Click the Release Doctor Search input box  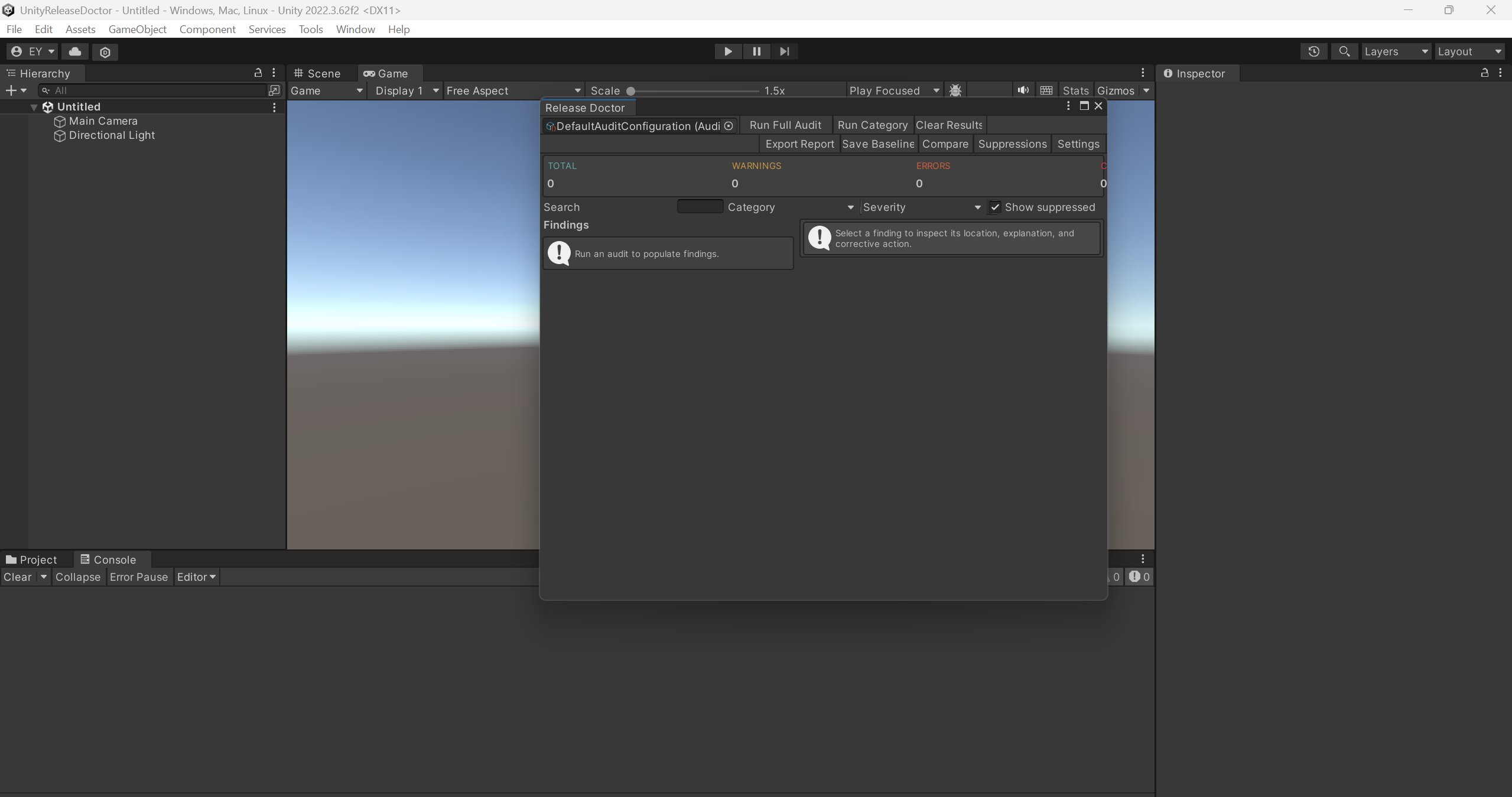point(700,206)
